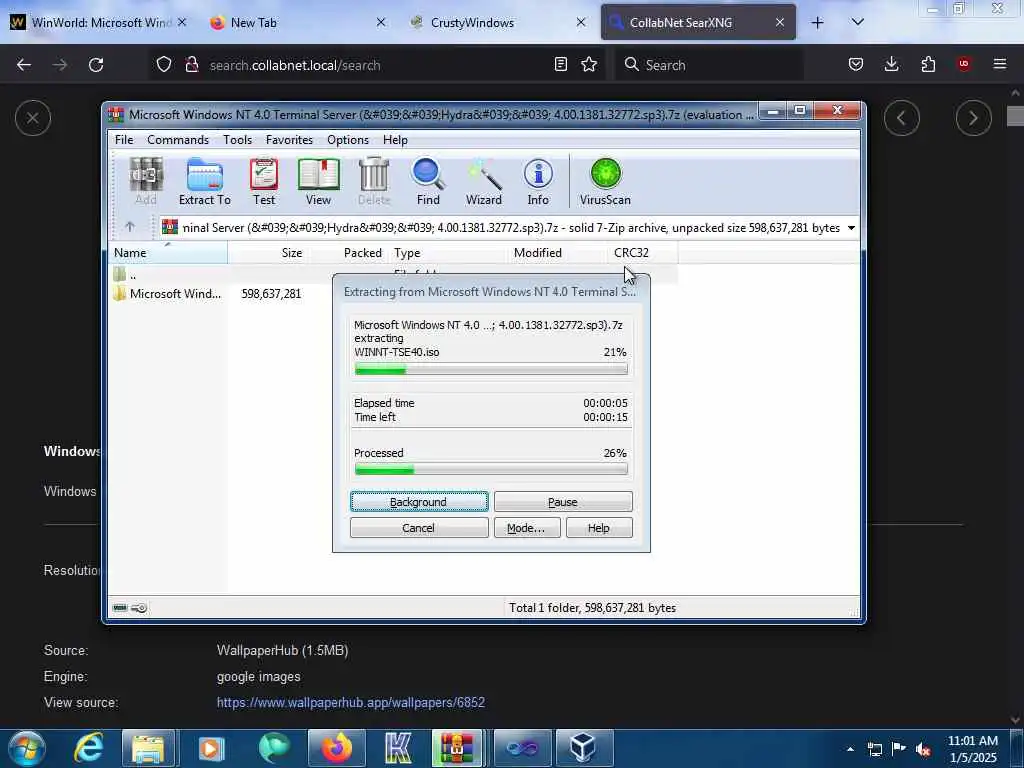Close the CollabNet SearXNG tab
The height and width of the screenshot is (768, 1024).
click(780, 22)
